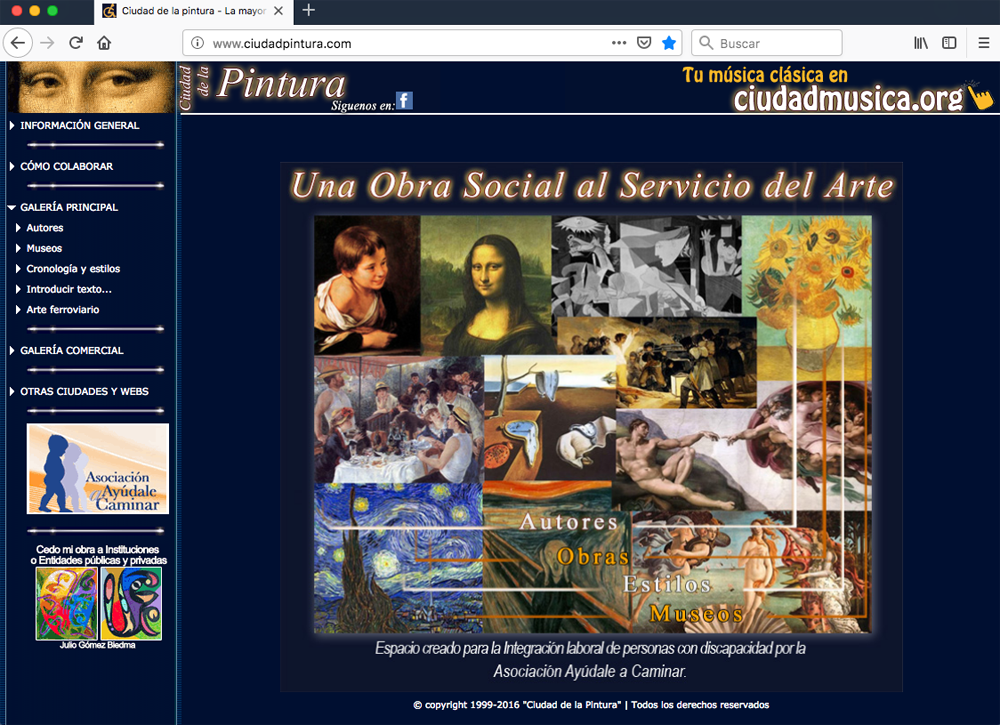Open the Firefox hamburger menu
The image size is (1000, 725).
coord(983,43)
